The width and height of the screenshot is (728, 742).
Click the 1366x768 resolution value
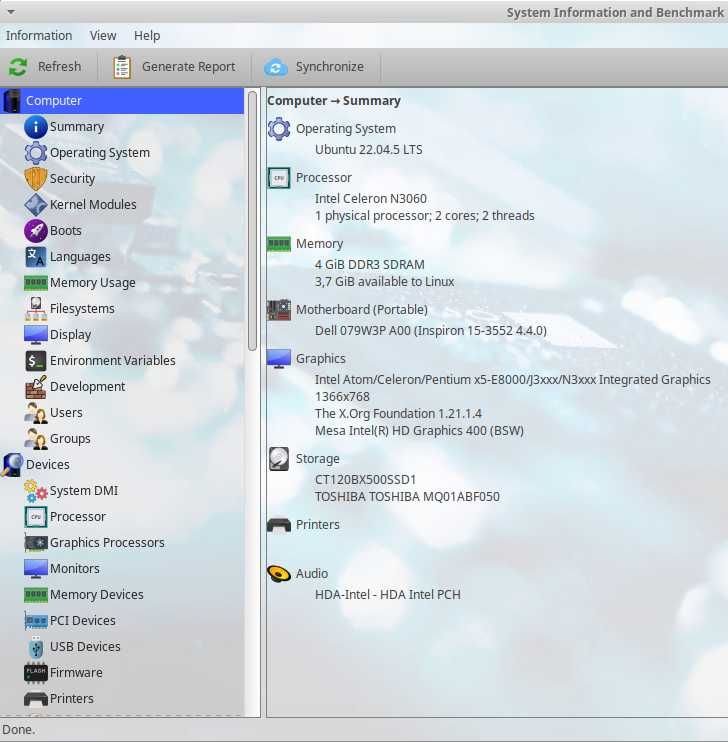point(342,397)
